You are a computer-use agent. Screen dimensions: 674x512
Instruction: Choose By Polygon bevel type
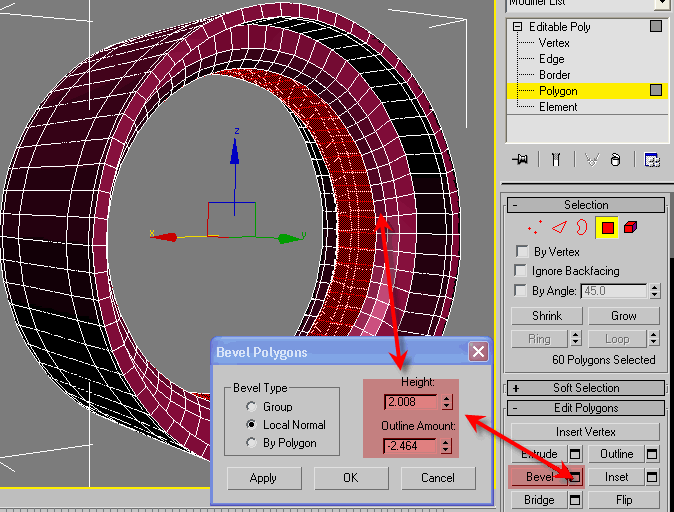250,443
